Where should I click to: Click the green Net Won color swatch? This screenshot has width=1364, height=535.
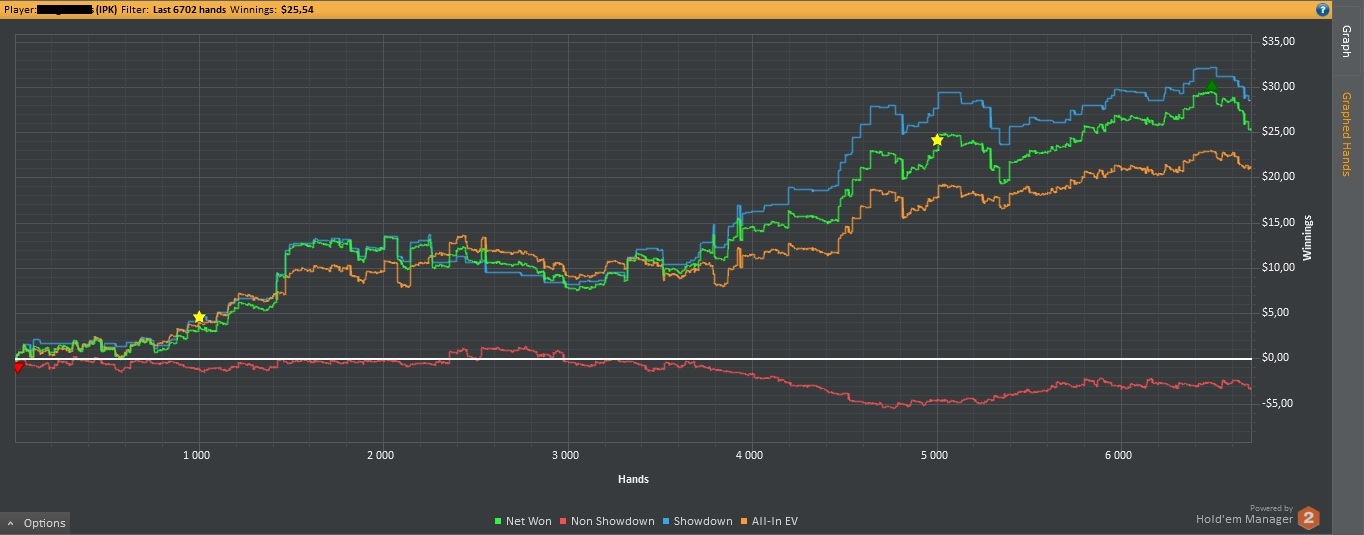point(498,522)
